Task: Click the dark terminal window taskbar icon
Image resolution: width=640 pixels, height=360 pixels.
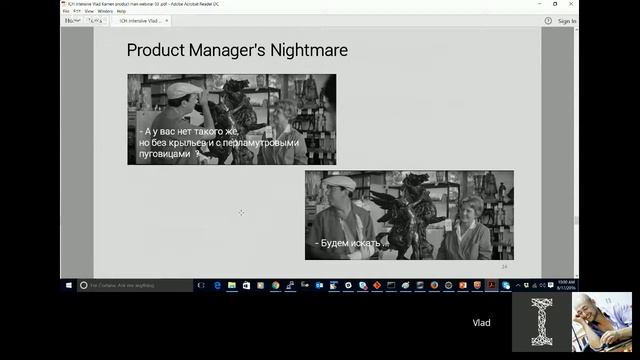Action: 391,285
